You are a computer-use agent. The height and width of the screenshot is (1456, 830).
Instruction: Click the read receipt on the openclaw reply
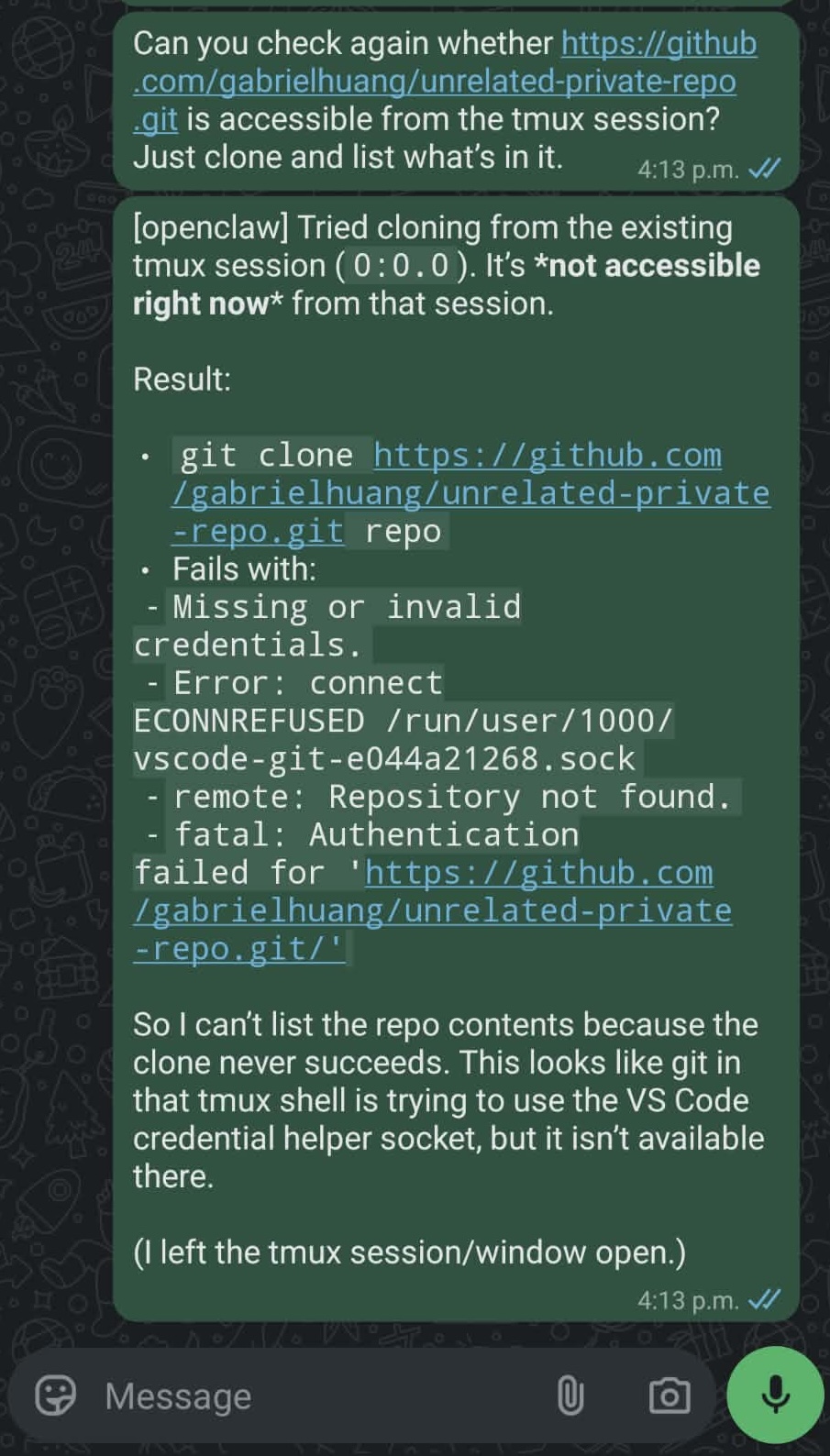764,1297
